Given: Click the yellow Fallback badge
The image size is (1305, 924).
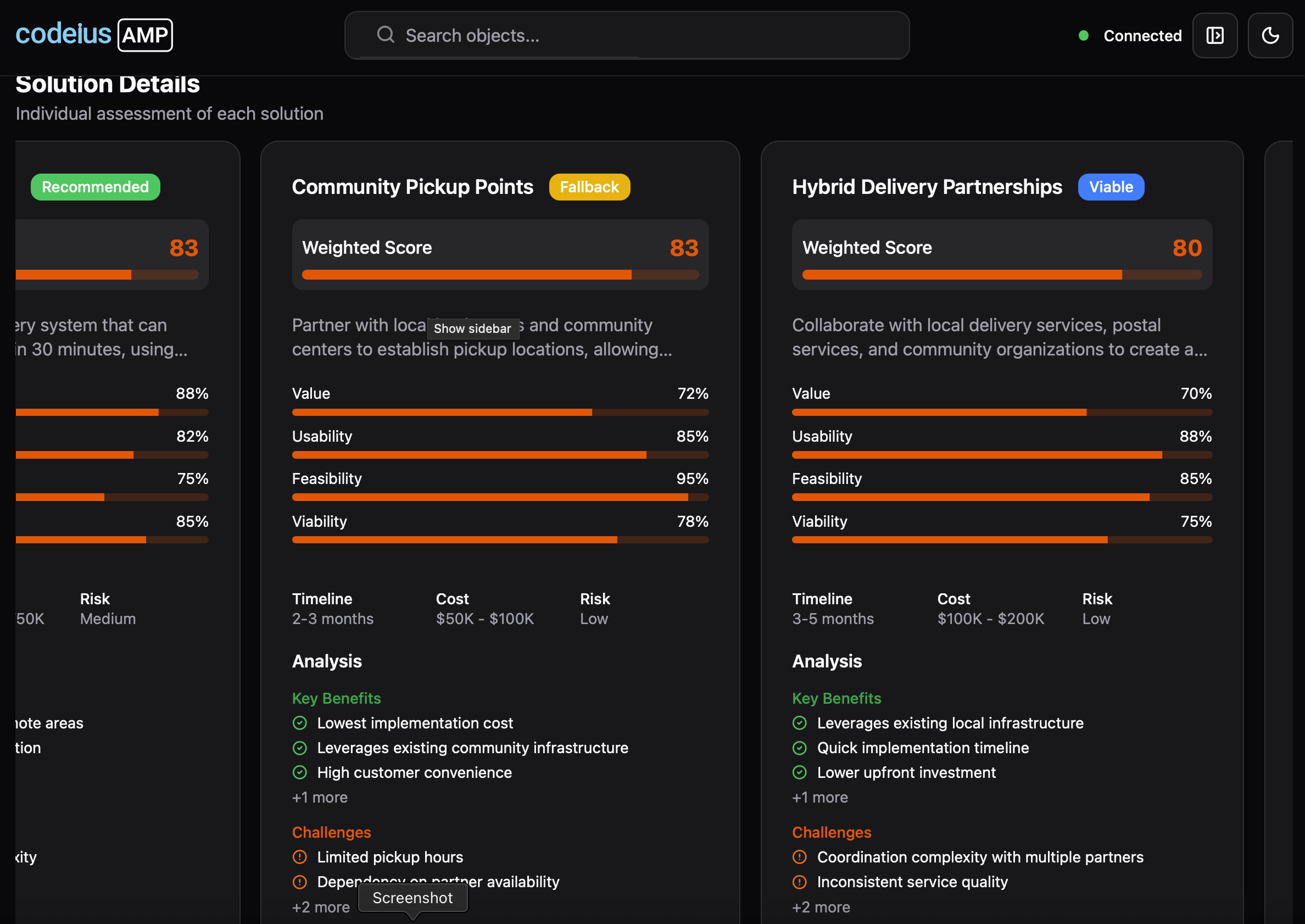Looking at the screenshot, I should 589,187.
